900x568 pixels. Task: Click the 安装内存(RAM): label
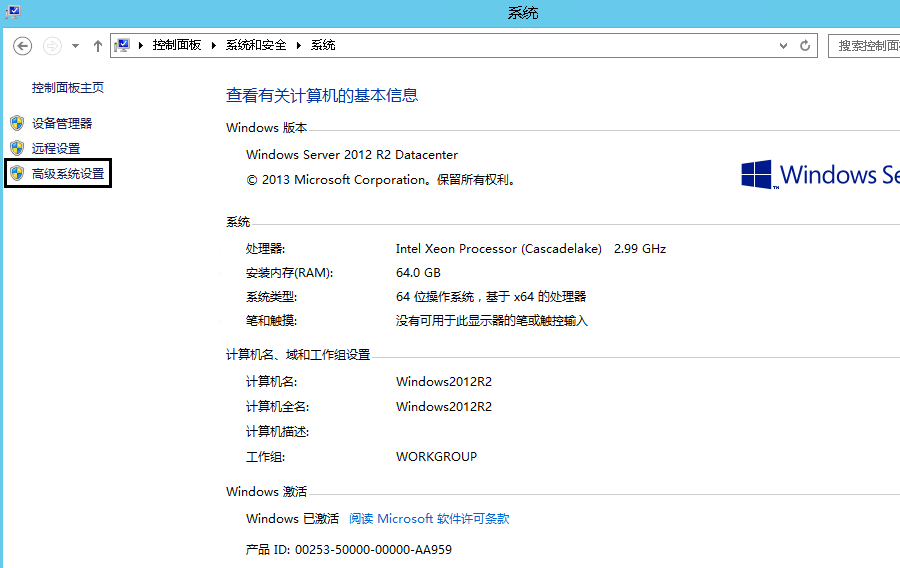click(x=289, y=273)
